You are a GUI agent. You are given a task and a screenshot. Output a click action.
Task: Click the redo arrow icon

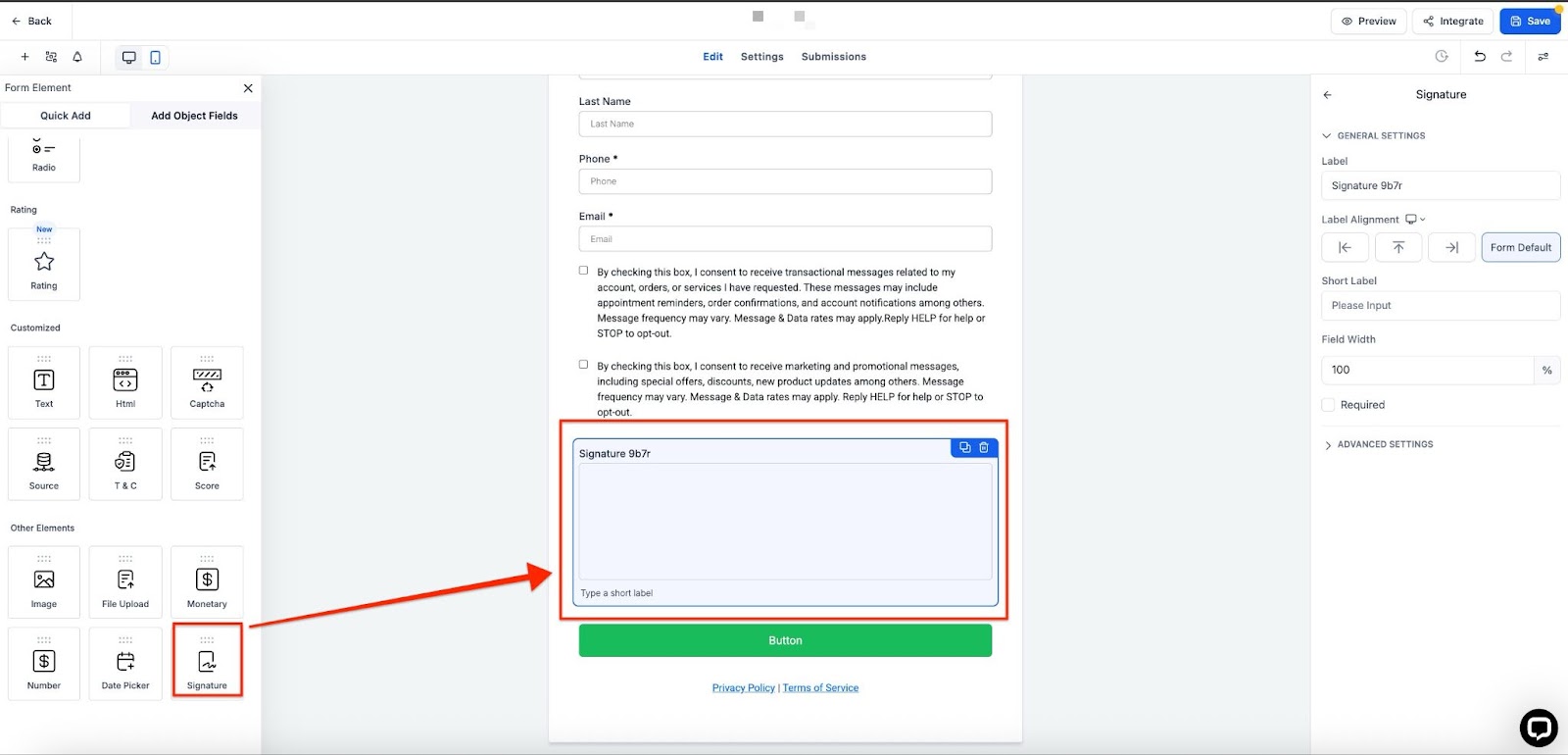pos(1506,57)
